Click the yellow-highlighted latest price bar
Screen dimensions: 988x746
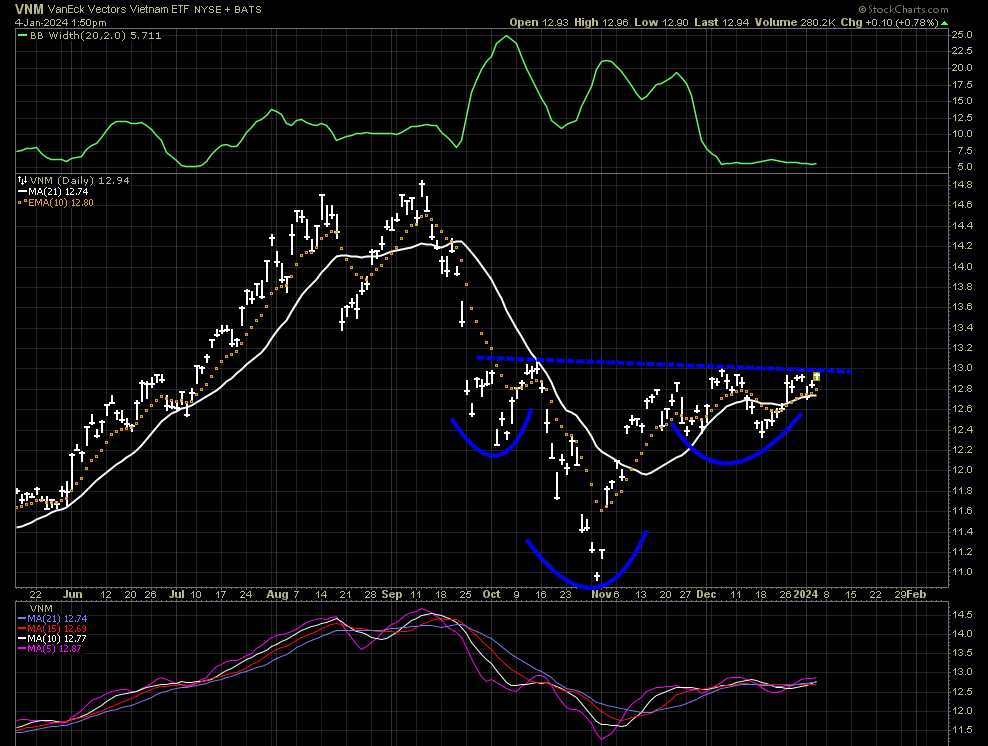[x=816, y=377]
